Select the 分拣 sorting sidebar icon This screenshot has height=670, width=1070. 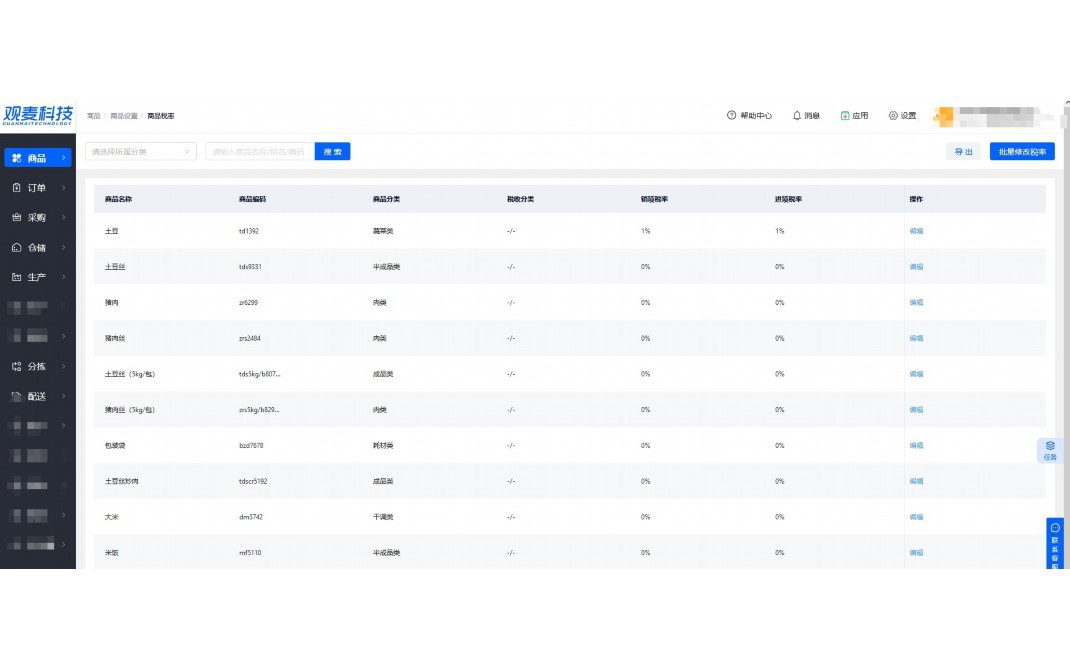[17, 366]
